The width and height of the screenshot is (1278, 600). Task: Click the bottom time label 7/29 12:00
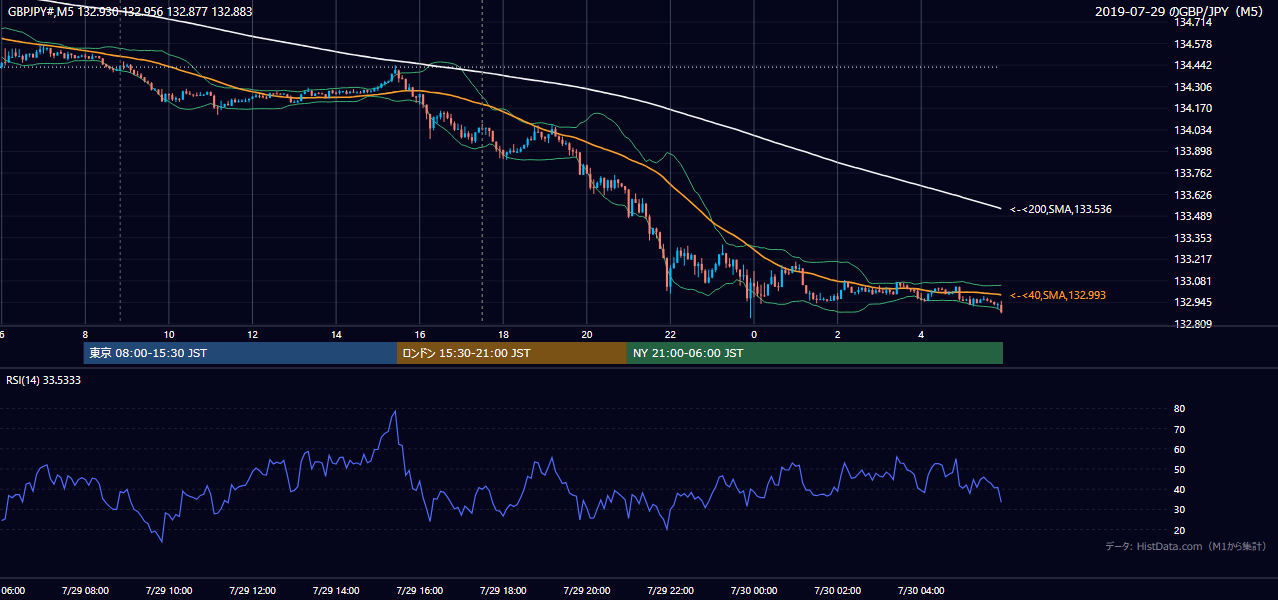point(252,590)
